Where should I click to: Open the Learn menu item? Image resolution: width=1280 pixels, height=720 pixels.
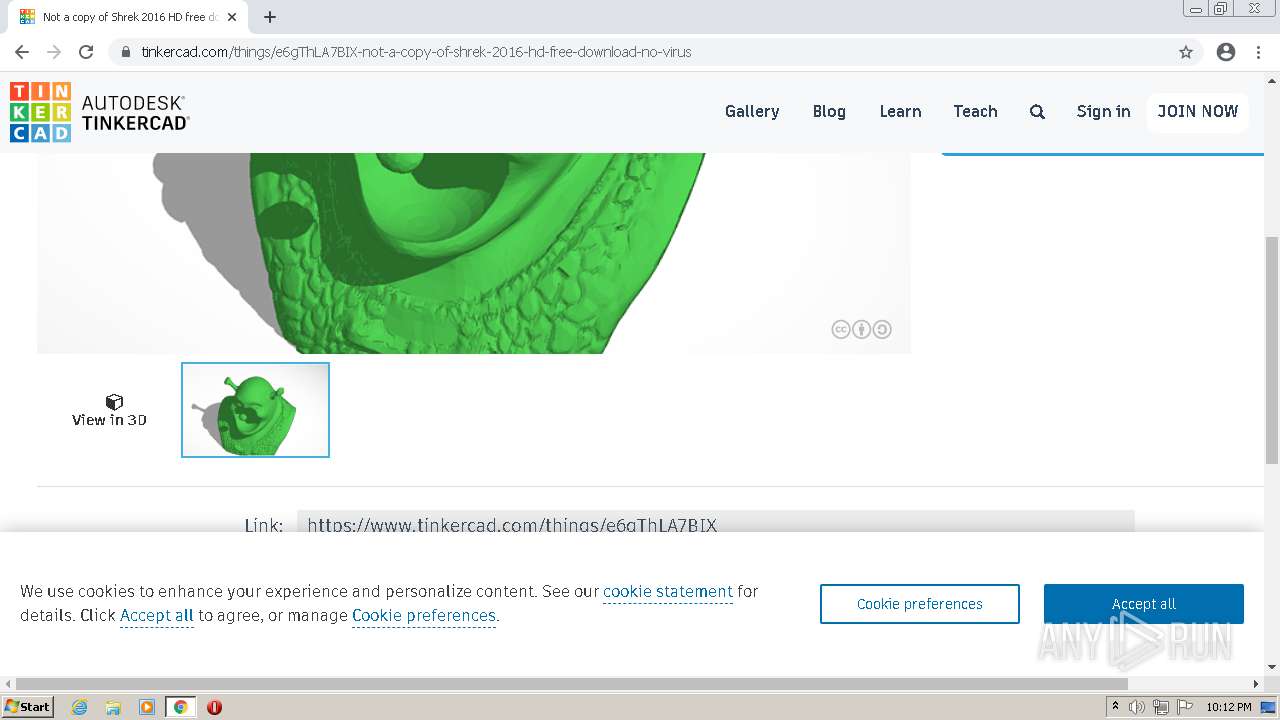pos(900,112)
